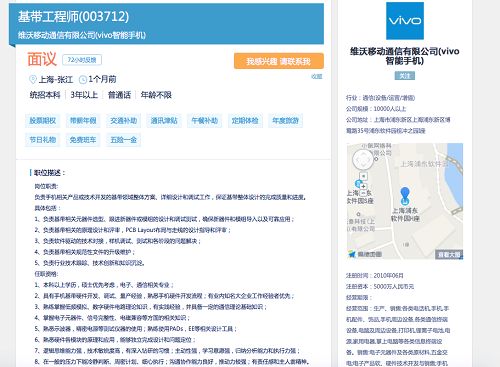The width and height of the screenshot is (500, 367).
Task: Click the 带薪年假 benefit tag
Action: (83, 120)
